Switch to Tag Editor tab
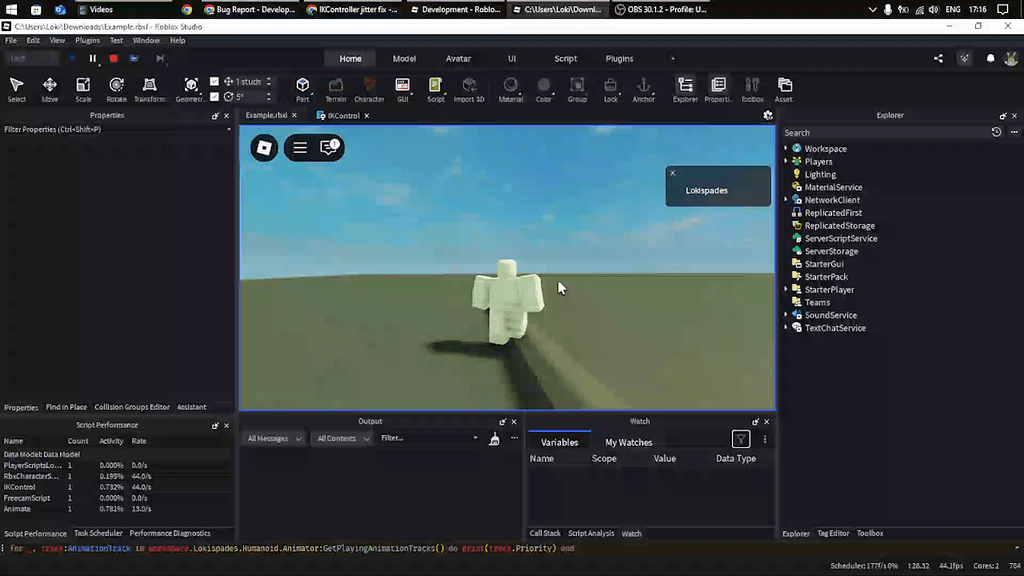The image size is (1024, 576). click(x=833, y=534)
